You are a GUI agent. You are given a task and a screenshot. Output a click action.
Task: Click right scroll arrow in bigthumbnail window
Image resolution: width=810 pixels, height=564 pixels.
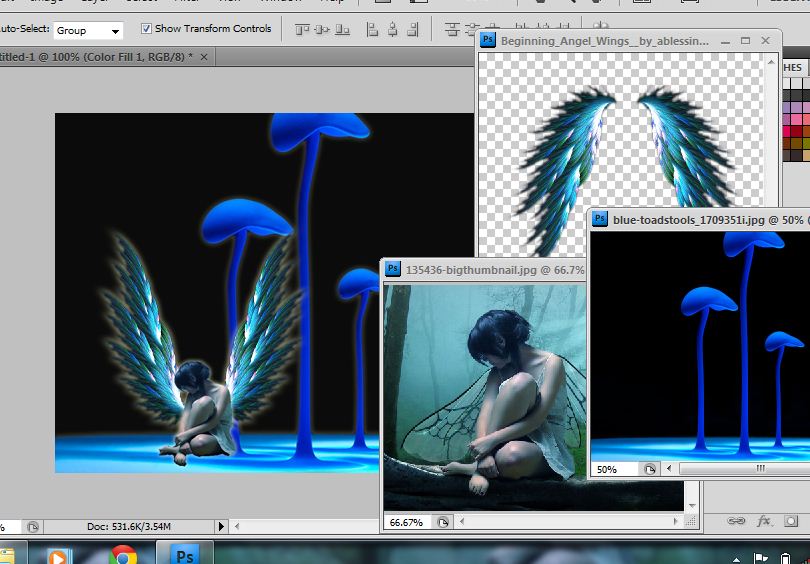675,522
